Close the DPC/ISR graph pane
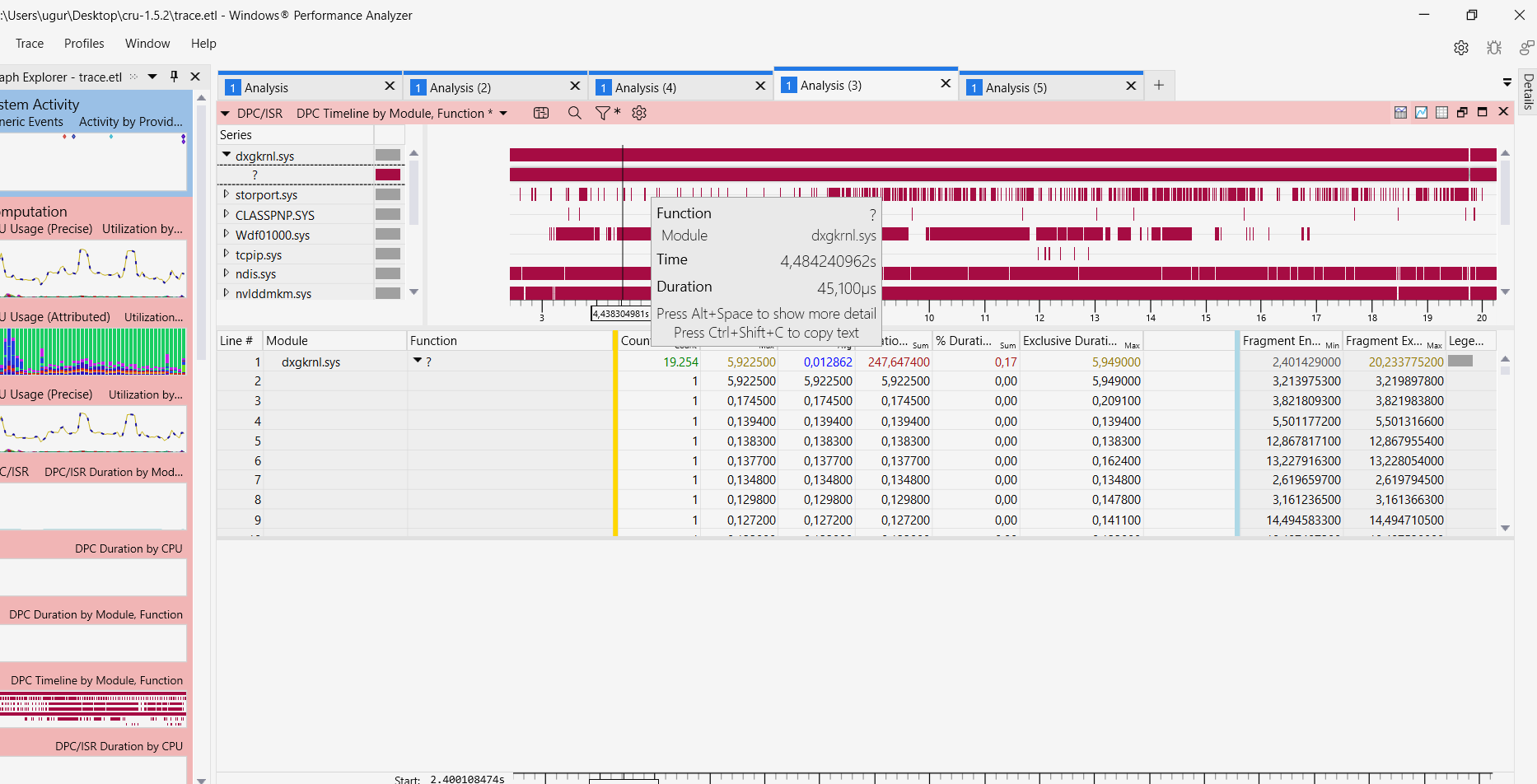The width and height of the screenshot is (1537, 784). click(1503, 112)
